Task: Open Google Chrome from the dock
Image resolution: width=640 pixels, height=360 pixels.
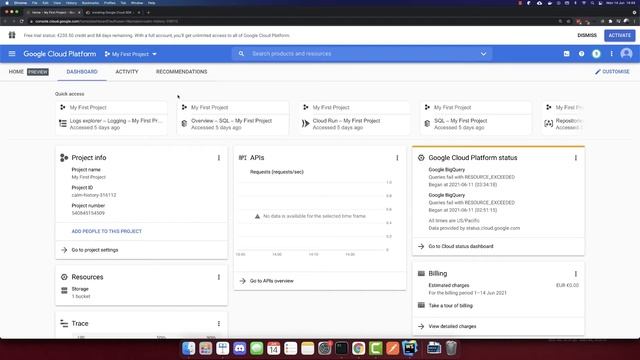Action: coord(358,348)
